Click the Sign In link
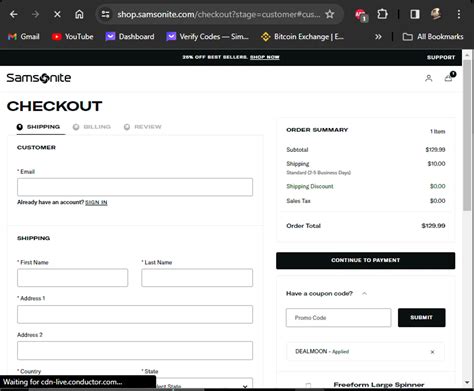Viewport: 474px width, 391px height. click(96, 202)
